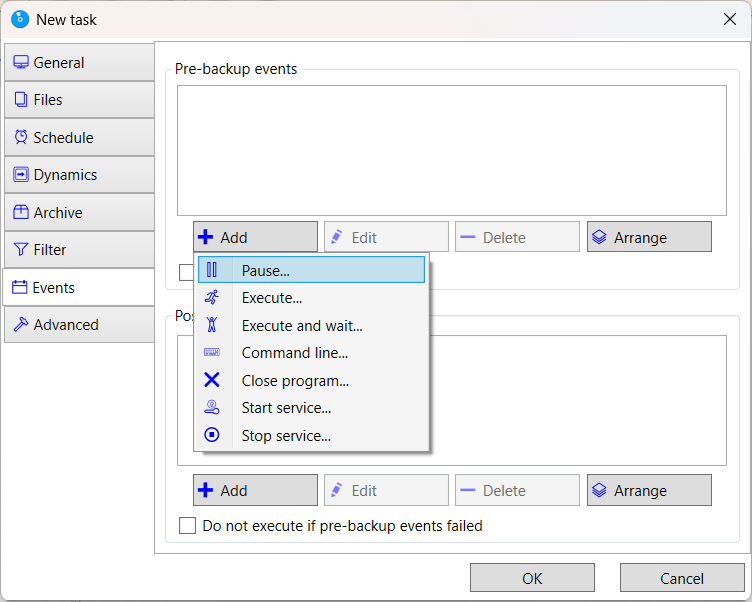Toggle the checkbox below the pre-backup Add button

[185, 272]
